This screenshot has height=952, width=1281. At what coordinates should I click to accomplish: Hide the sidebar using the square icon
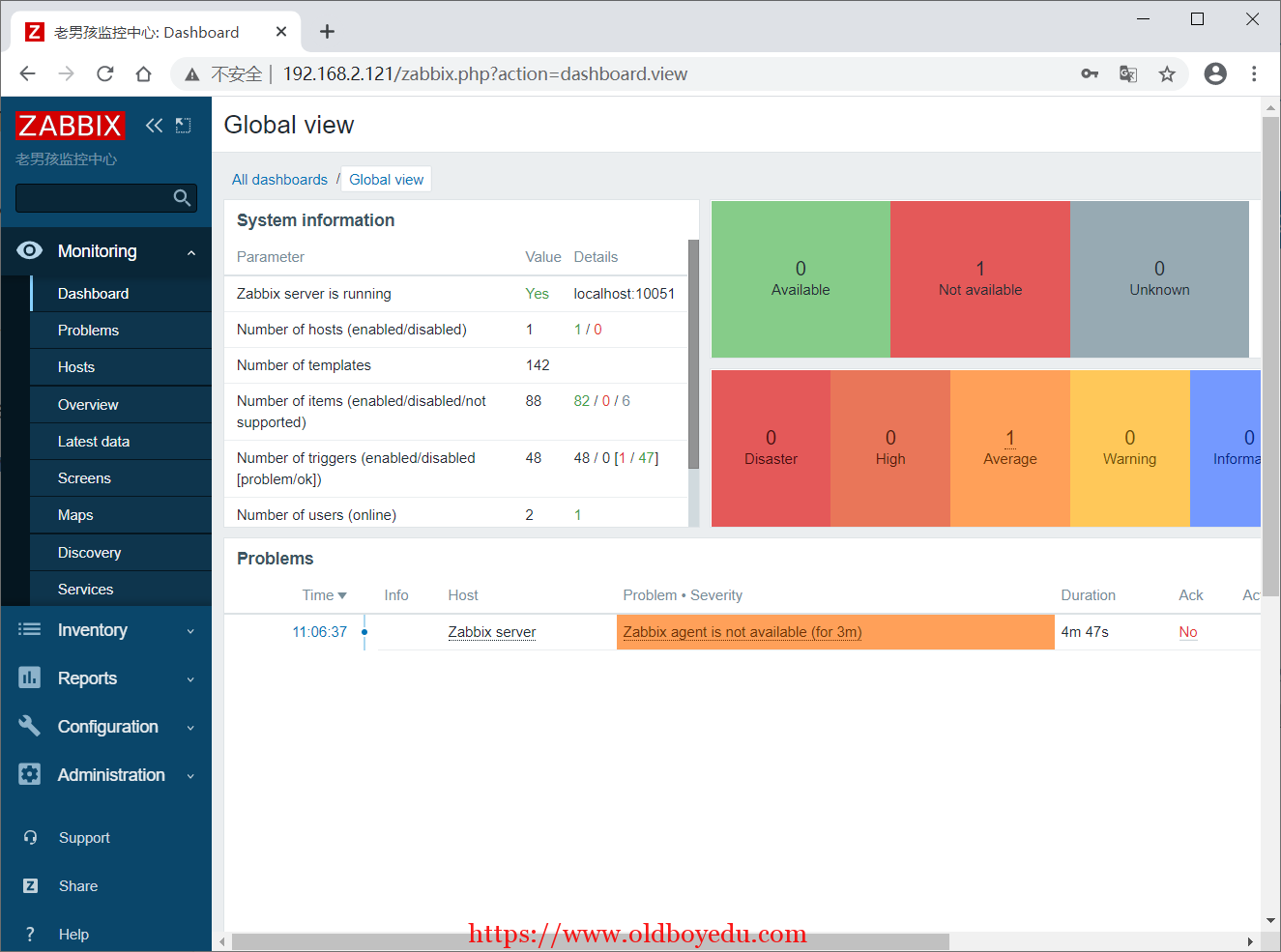[x=183, y=126]
